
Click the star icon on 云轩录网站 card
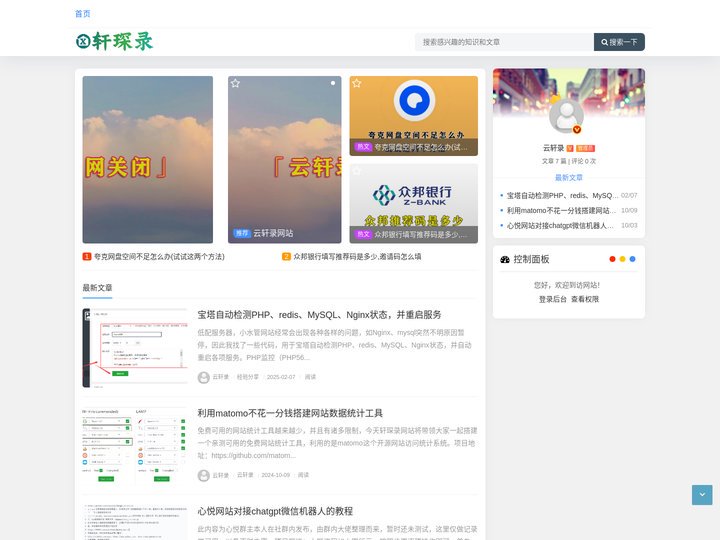point(235,83)
